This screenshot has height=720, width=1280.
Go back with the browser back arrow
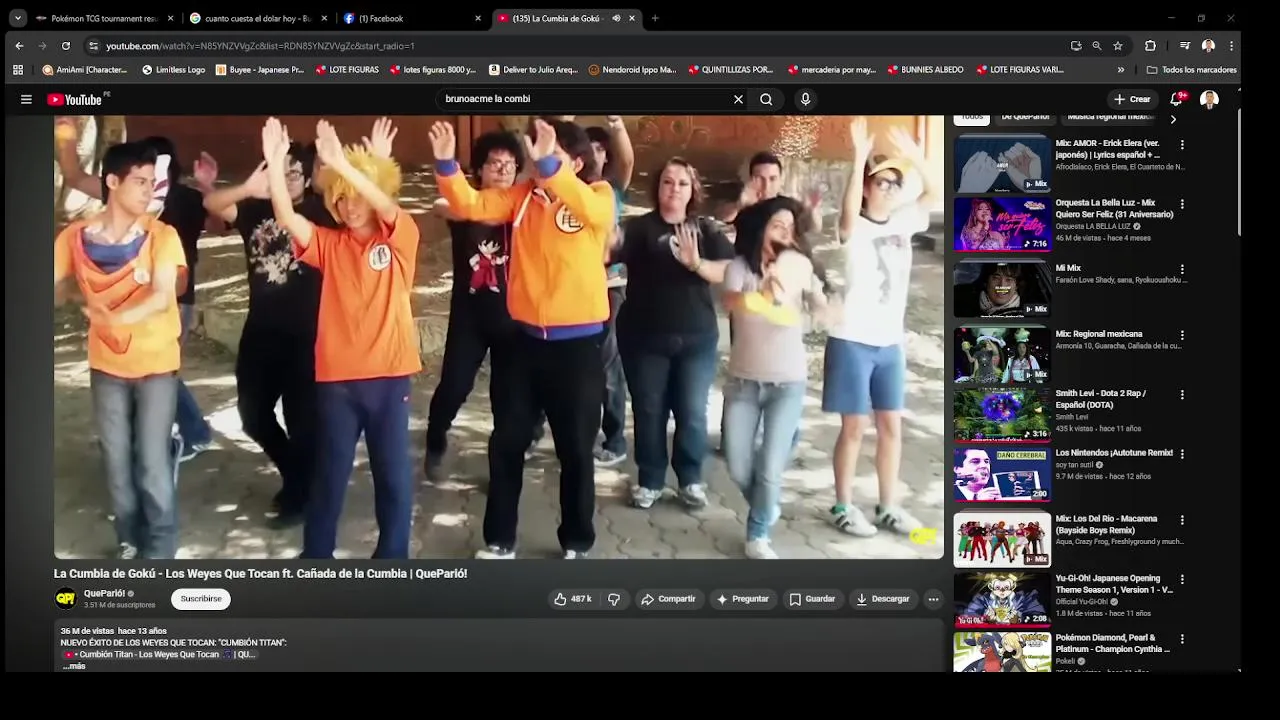point(19,46)
